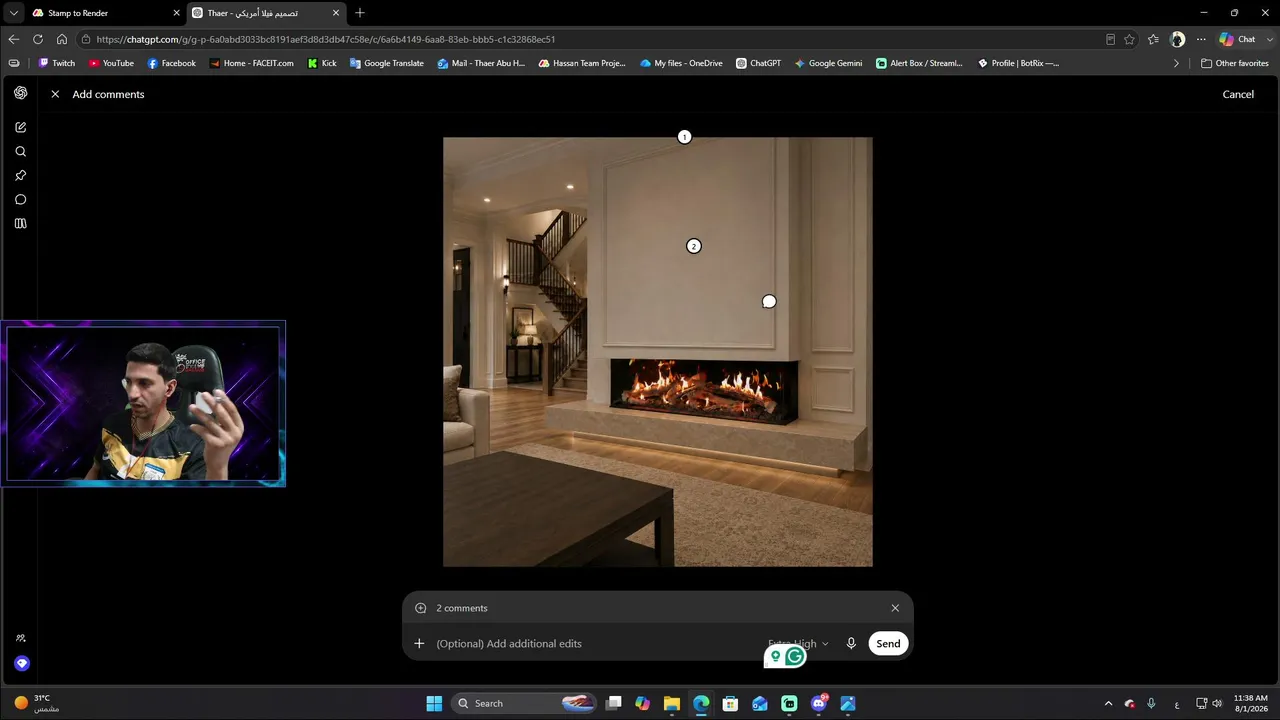
Task: Open Other favorites folder
Action: [x=1234, y=63]
